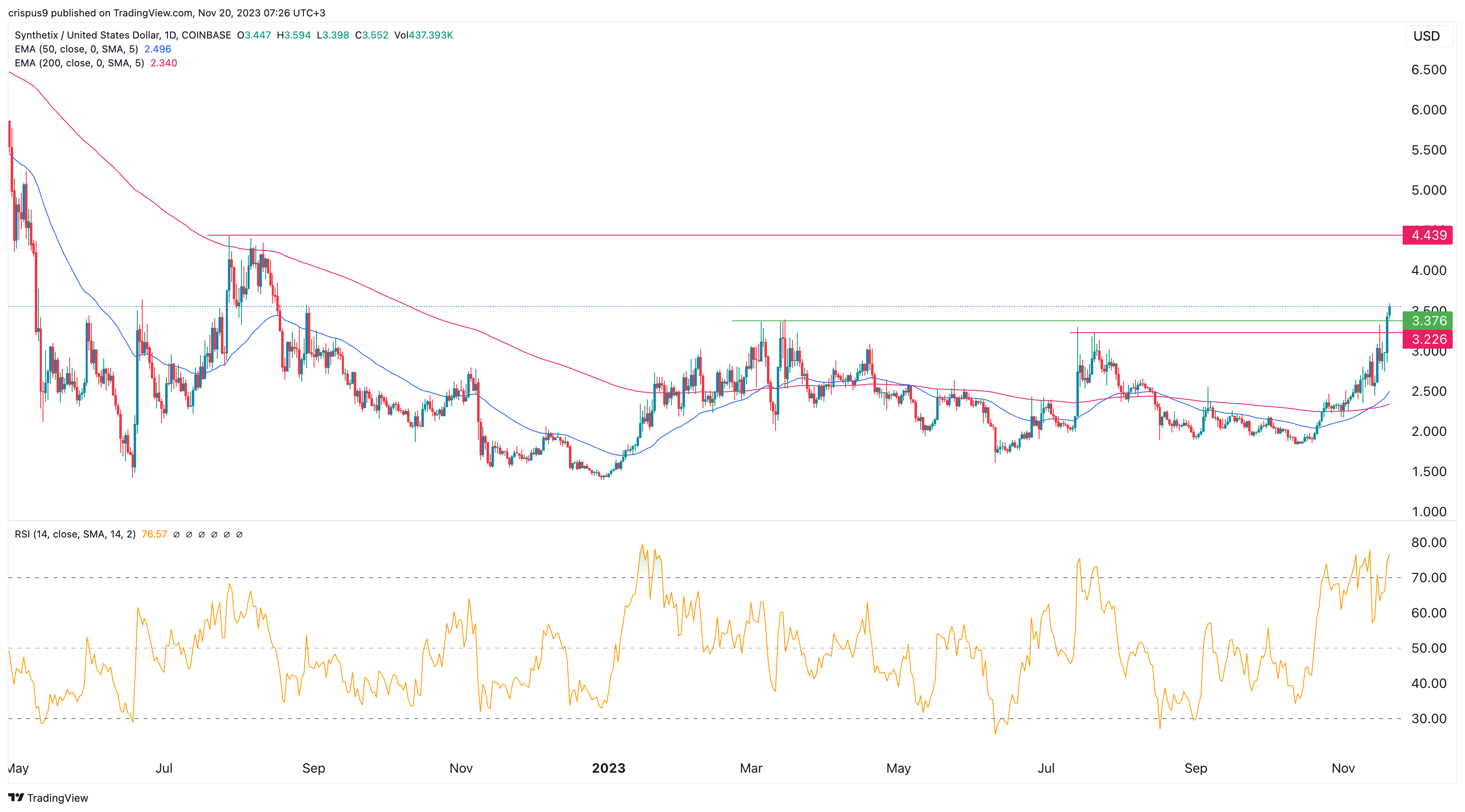Click the EMA 50 value 2.496
Image resolution: width=1465 pixels, height=812 pixels.
[157, 50]
